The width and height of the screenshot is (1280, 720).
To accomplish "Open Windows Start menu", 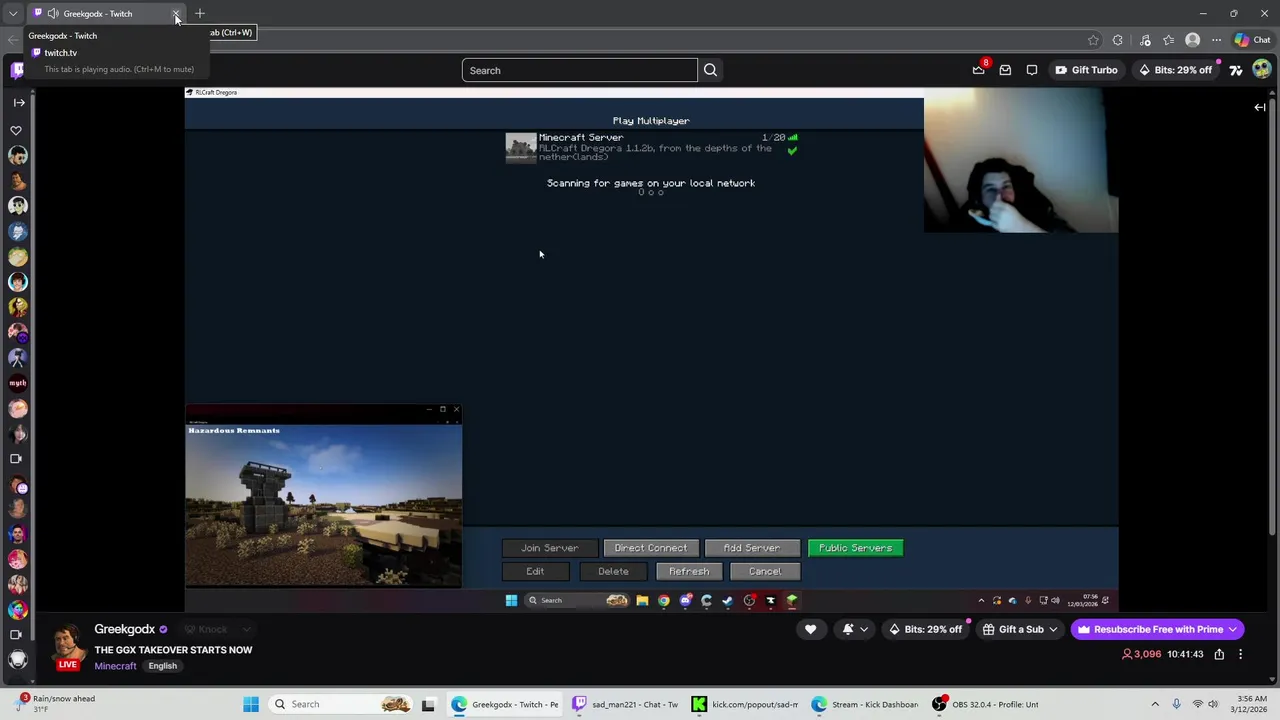I will click(x=251, y=704).
